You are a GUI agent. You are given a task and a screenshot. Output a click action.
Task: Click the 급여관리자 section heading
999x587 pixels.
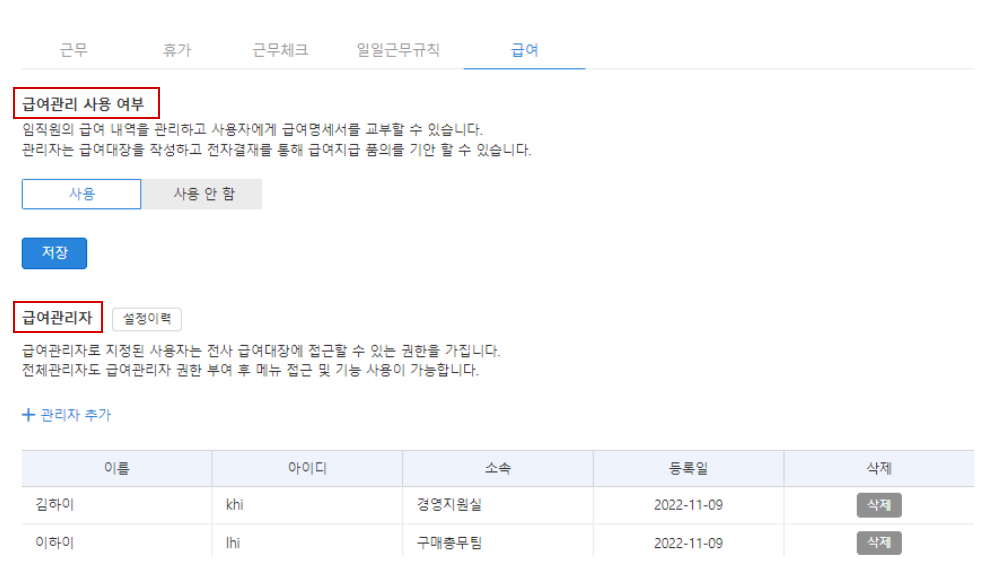pyautogui.click(x=57, y=317)
